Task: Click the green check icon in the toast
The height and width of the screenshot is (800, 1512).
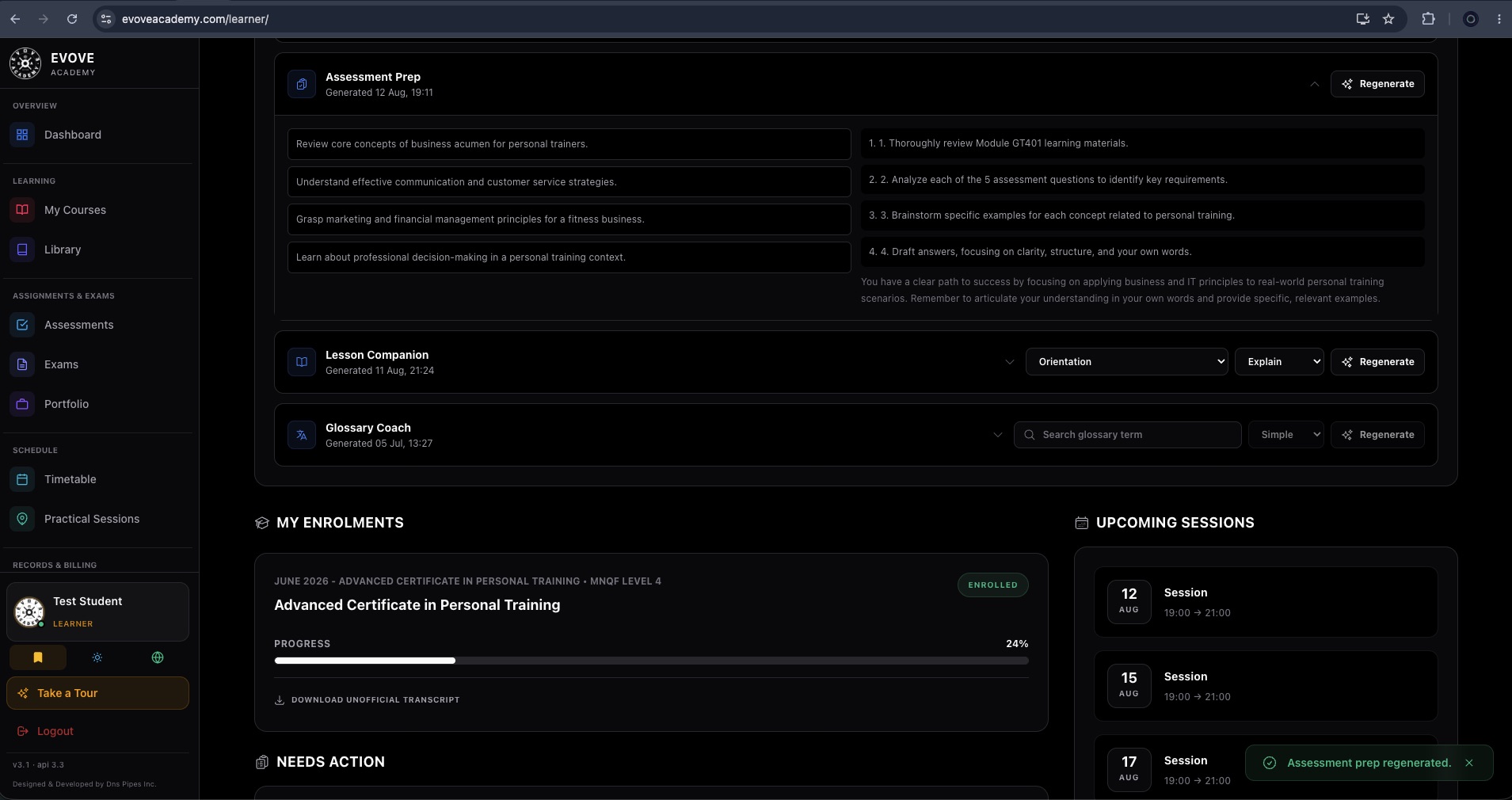Action: click(x=1270, y=763)
